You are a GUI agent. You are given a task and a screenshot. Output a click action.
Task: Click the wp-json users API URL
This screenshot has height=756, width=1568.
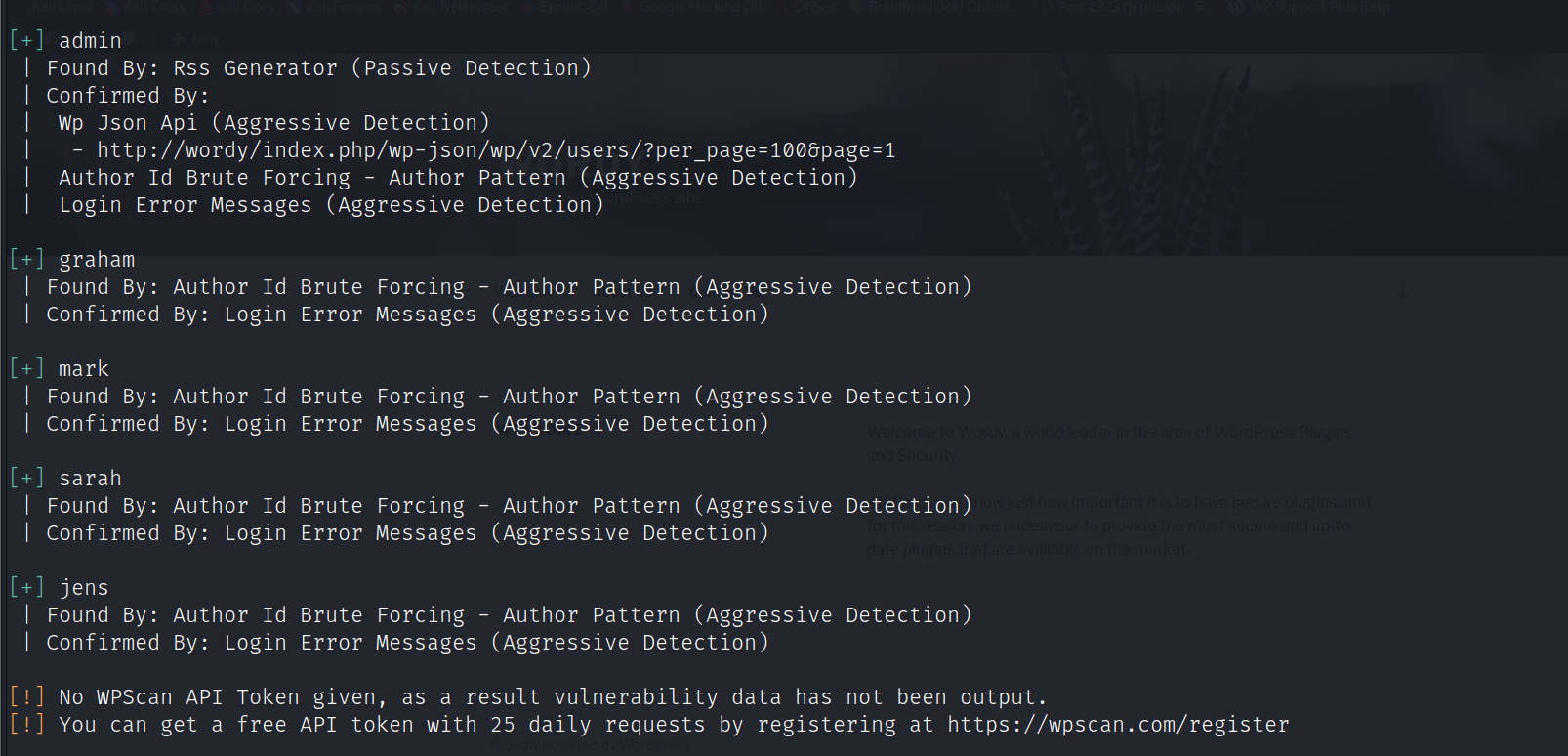[495, 150]
